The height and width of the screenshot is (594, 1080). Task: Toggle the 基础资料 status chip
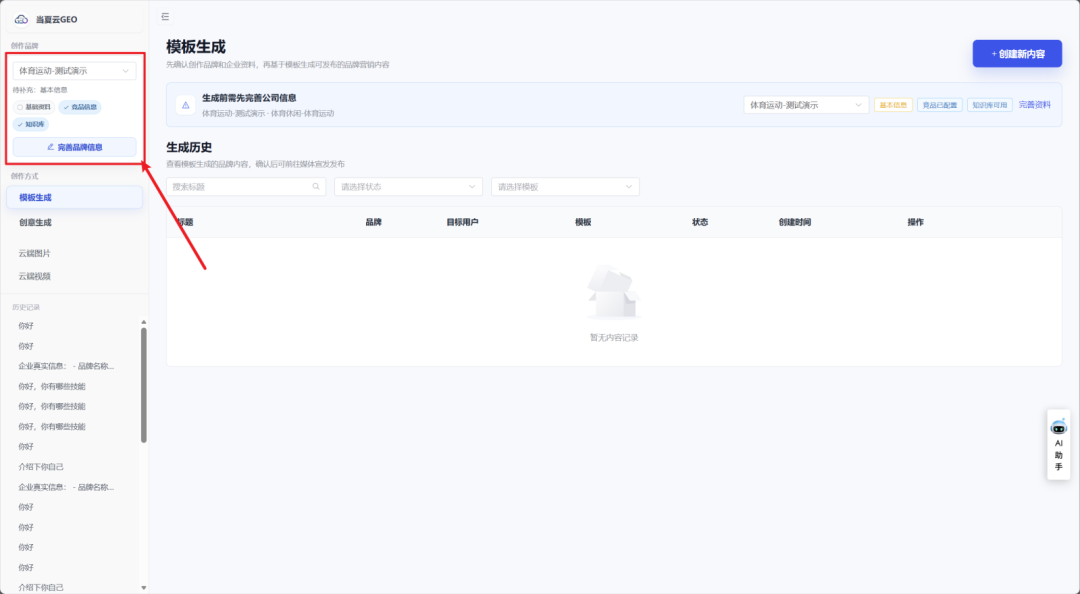[x=34, y=107]
